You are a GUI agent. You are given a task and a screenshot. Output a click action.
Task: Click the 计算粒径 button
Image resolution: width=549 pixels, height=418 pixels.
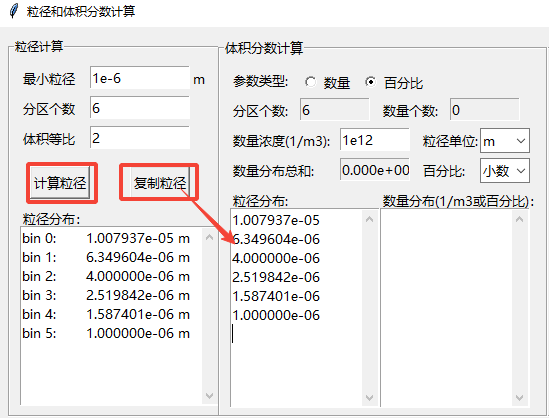coord(60,183)
